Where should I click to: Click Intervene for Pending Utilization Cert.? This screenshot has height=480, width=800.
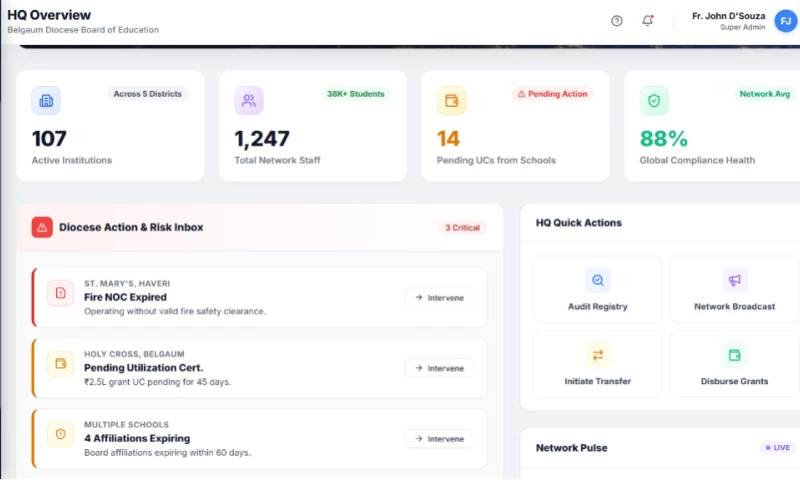[x=439, y=368]
